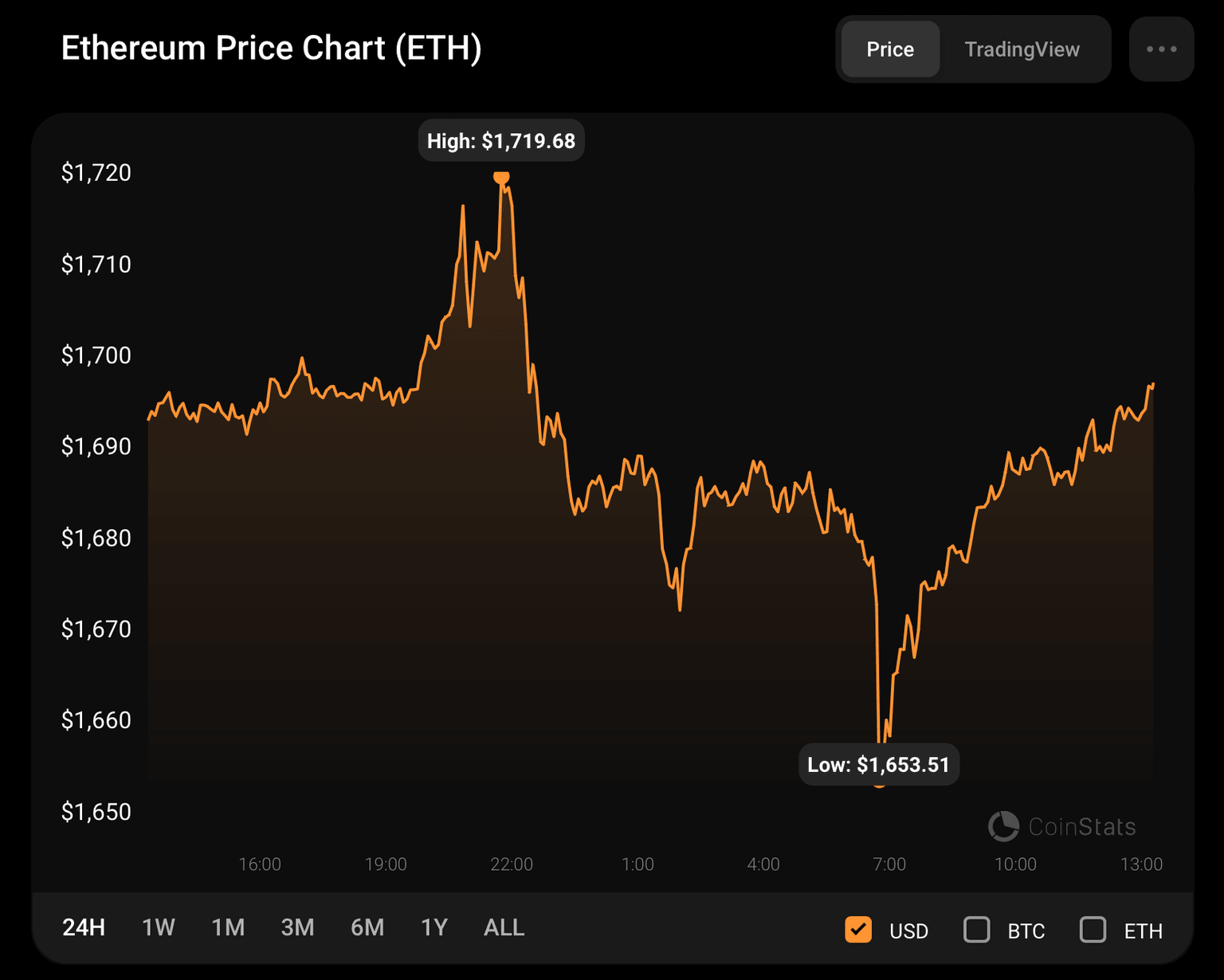This screenshot has height=980, width=1224.
Task: View the 1Y price range
Action: (x=434, y=927)
